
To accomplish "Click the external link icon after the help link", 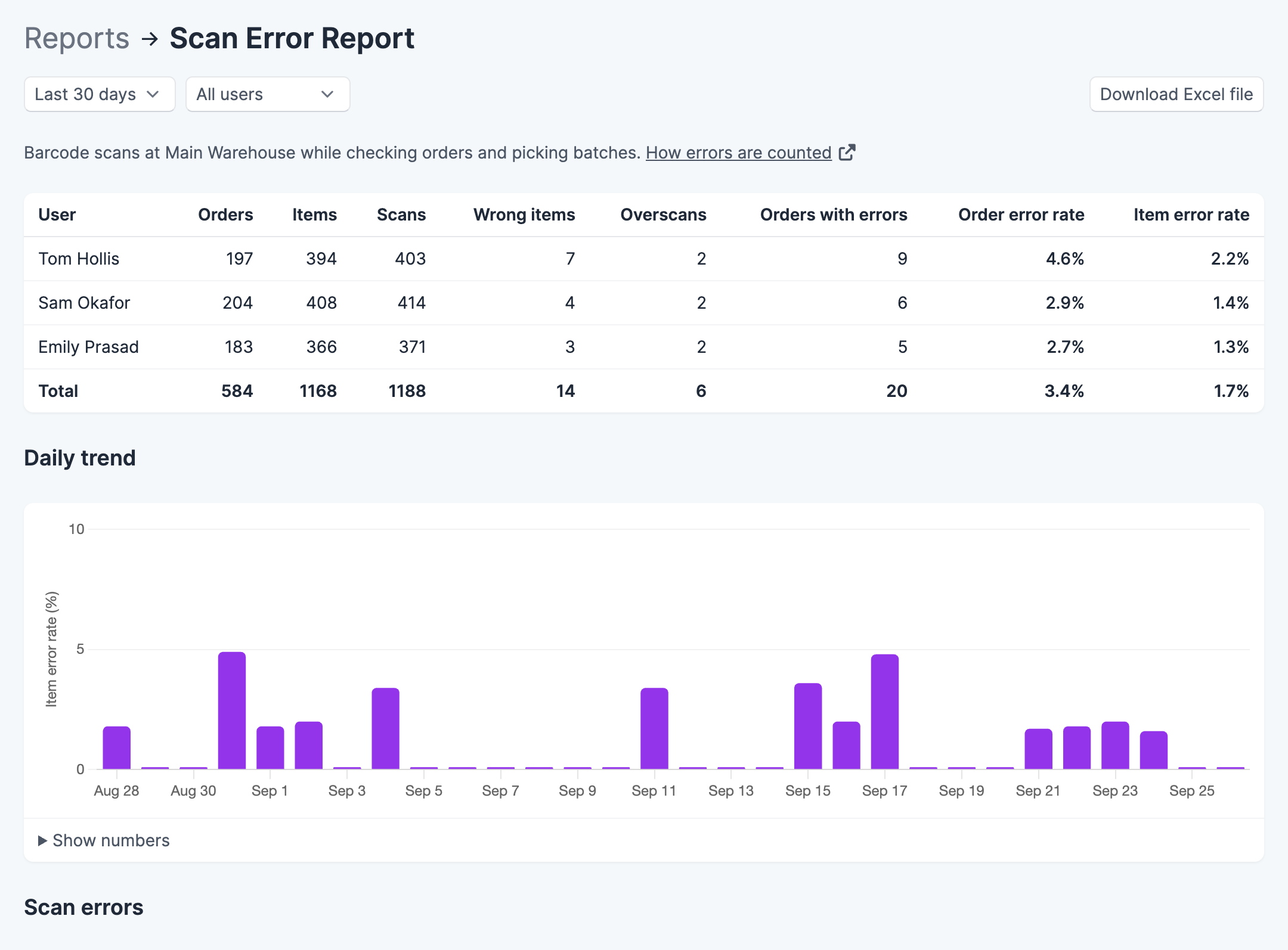I will [x=847, y=153].
